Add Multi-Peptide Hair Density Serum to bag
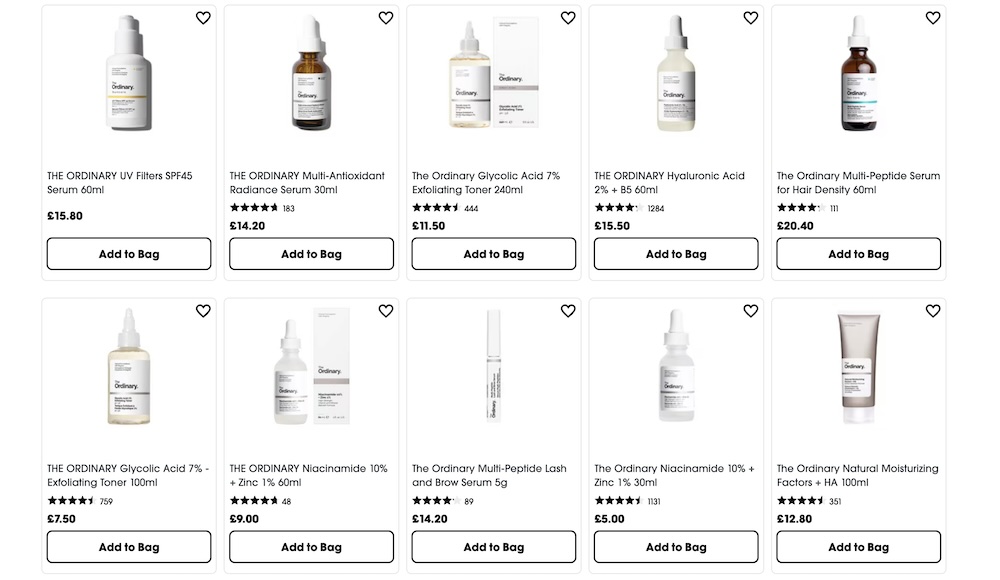Image resolution: width=1000 pixels, height=580 pixels. pos(858,253)
